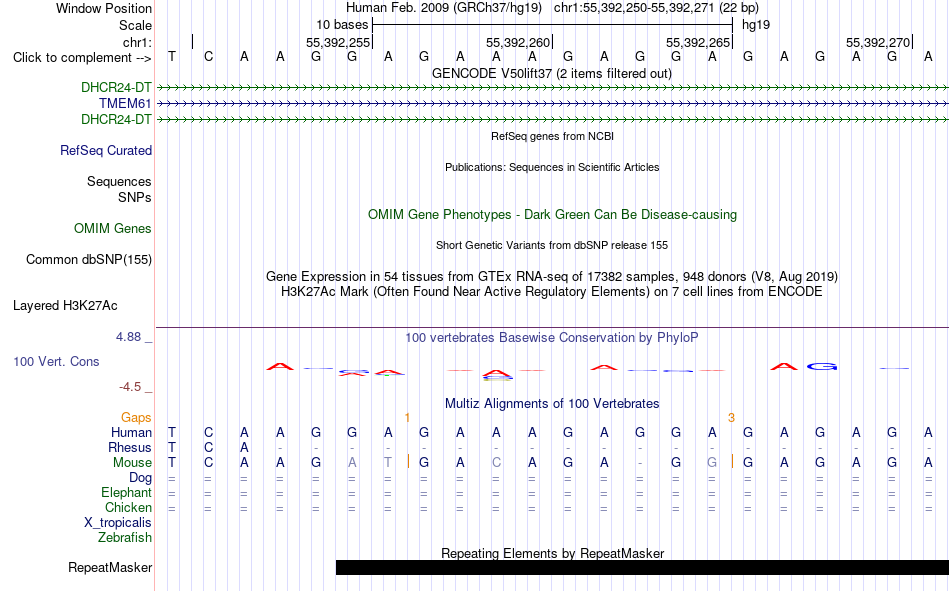Click '100 vertebrates Basewise Conservation by PhyloP' title

(552, 338)
